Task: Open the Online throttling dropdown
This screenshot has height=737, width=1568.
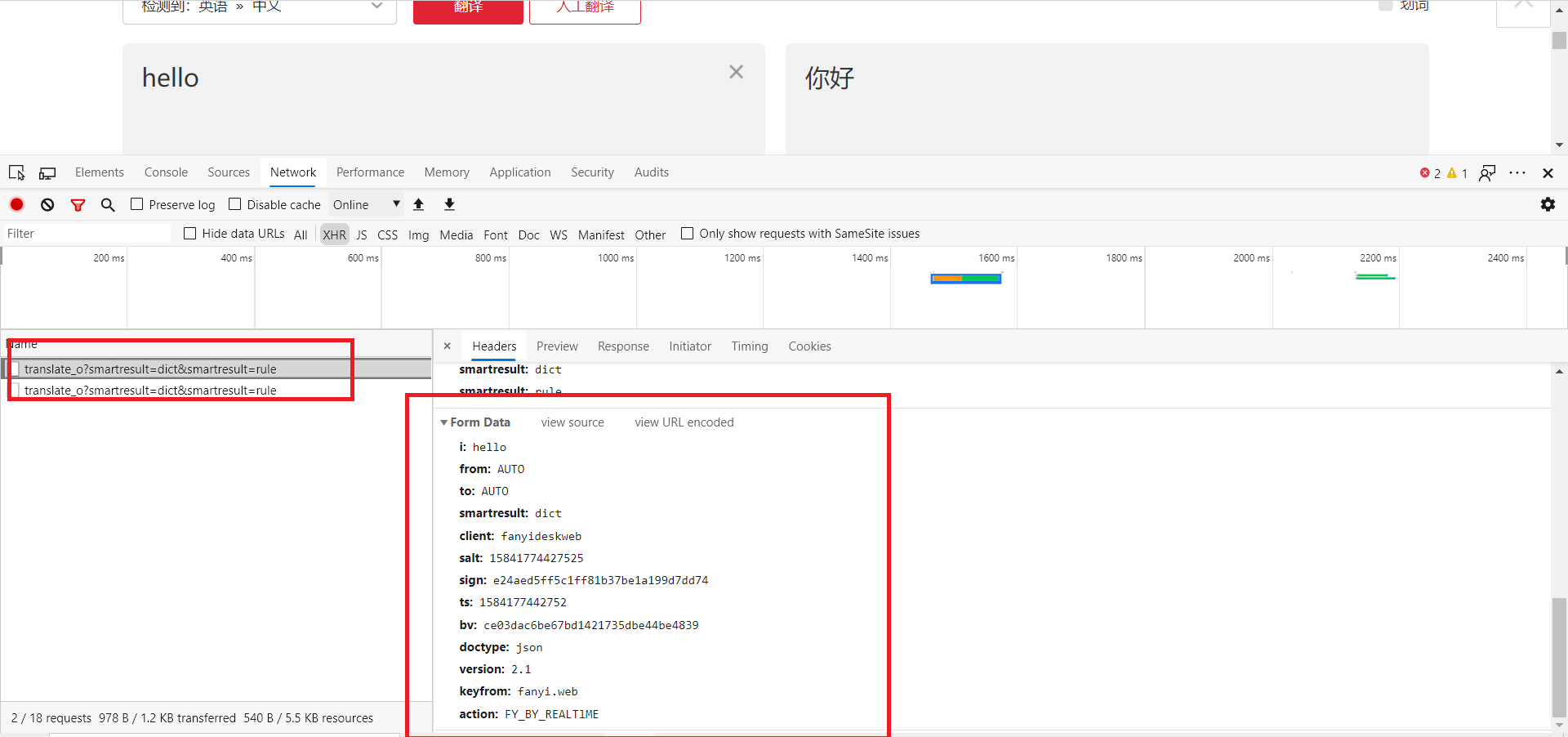Action: point(366,205)
